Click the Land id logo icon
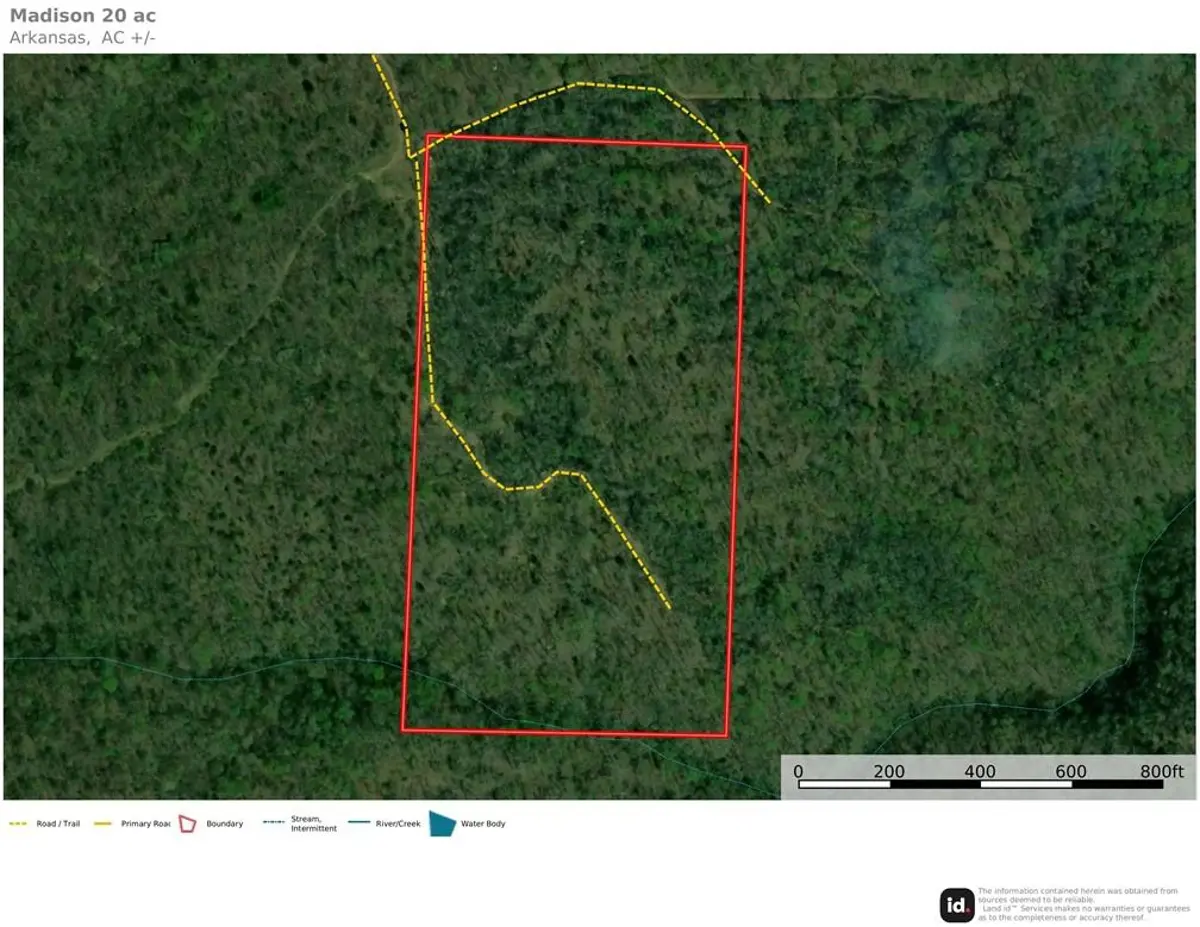This screenshot has width=1200, height=927. (957, 905)
